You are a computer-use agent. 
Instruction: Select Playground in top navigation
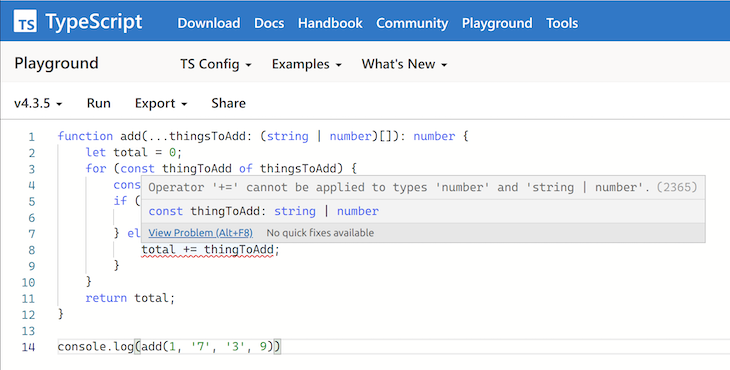coord(497,23)
